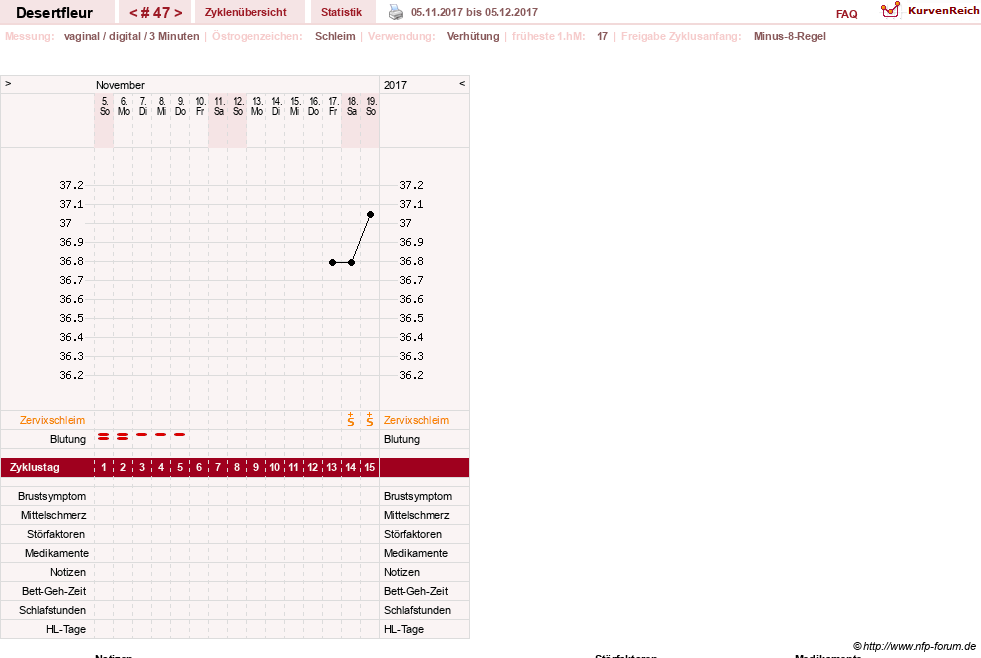Click the Verhütung usage value
Screen dimensions: 981x658
coord(473,36)
